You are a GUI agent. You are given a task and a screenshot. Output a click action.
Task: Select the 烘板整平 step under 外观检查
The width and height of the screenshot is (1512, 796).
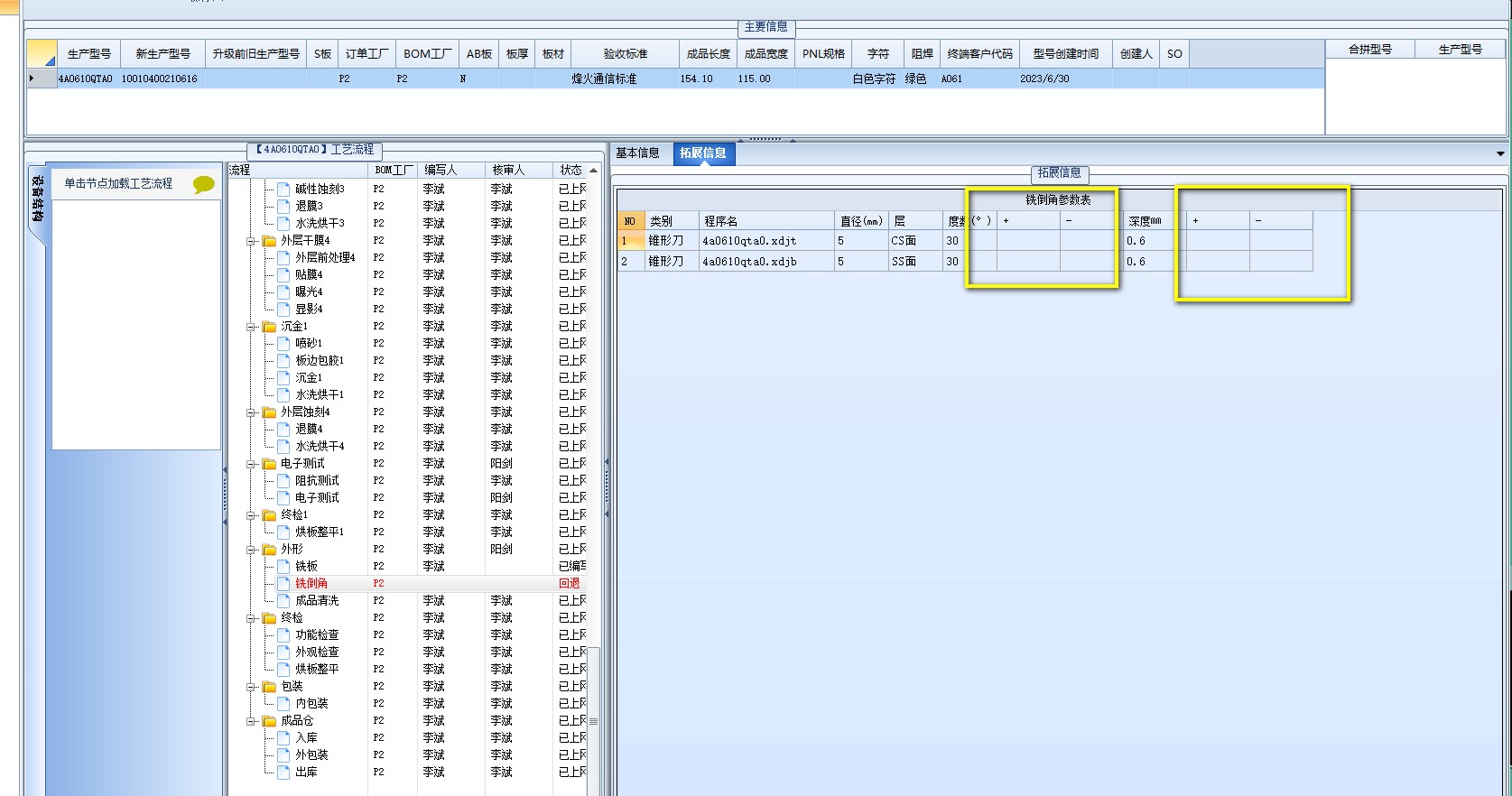click(x=317, y=669)
